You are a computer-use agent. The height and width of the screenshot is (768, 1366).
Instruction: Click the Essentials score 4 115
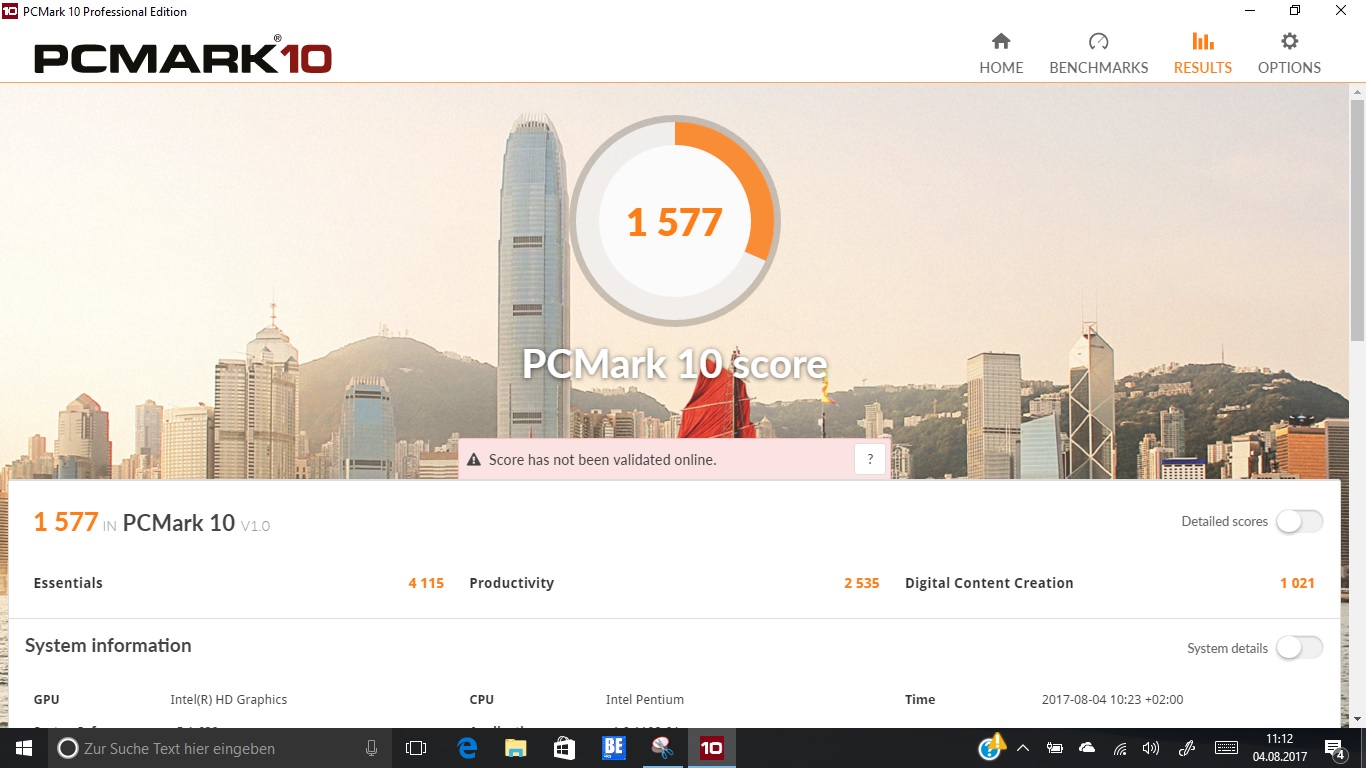point(426,583)
